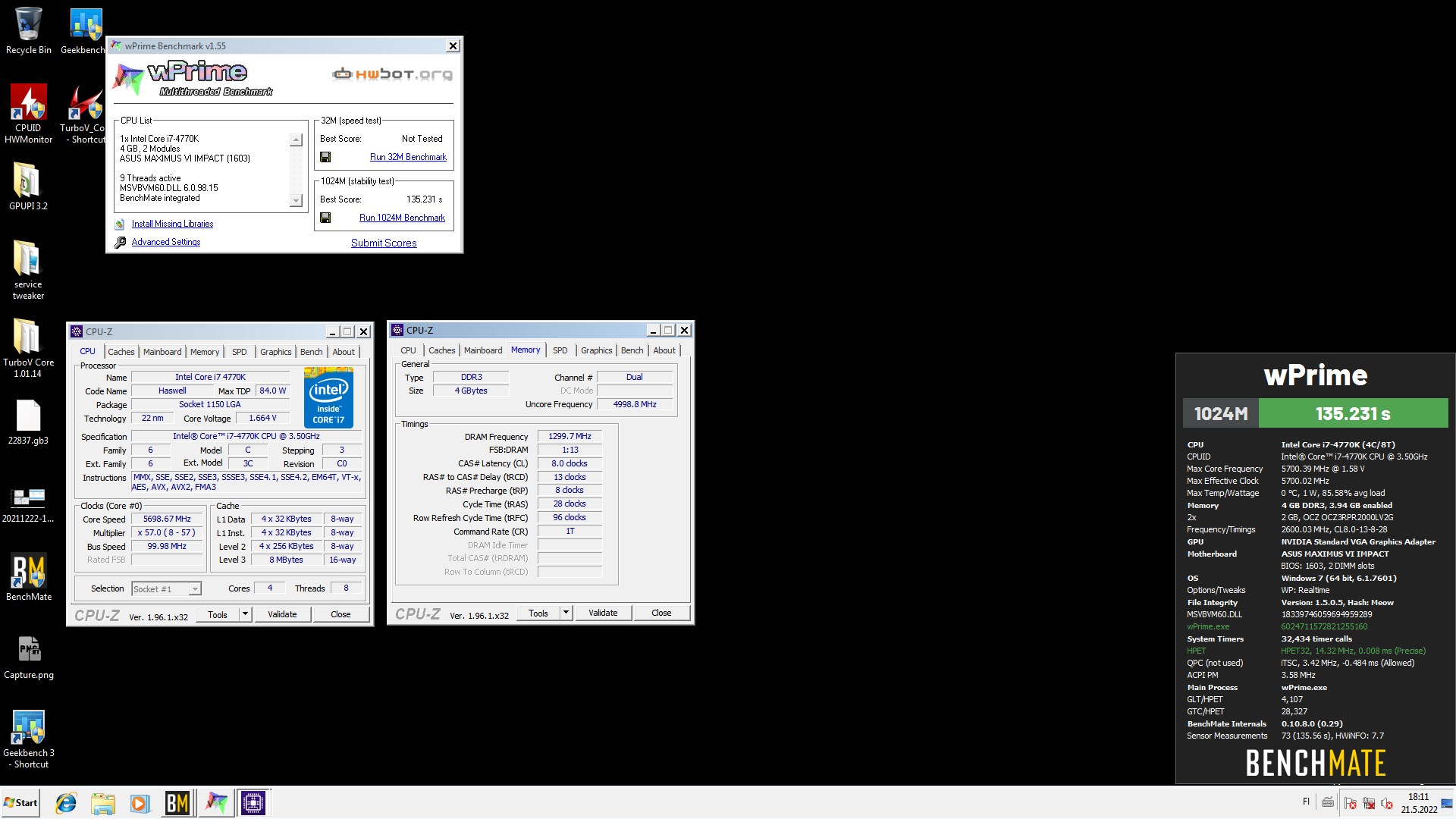
Task: Click the Start button
Action: [20, 803]
